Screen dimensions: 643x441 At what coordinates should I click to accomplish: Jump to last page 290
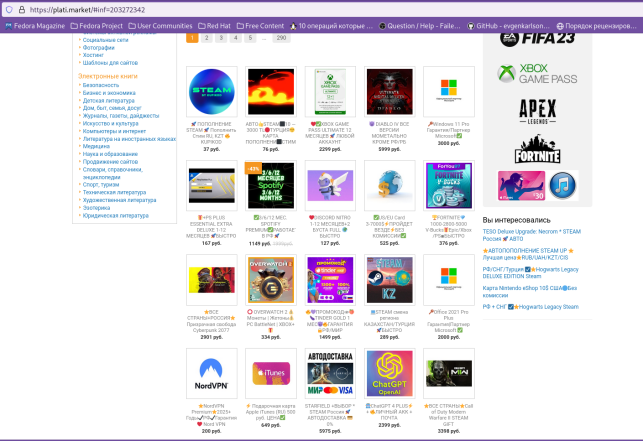(281, 38)
